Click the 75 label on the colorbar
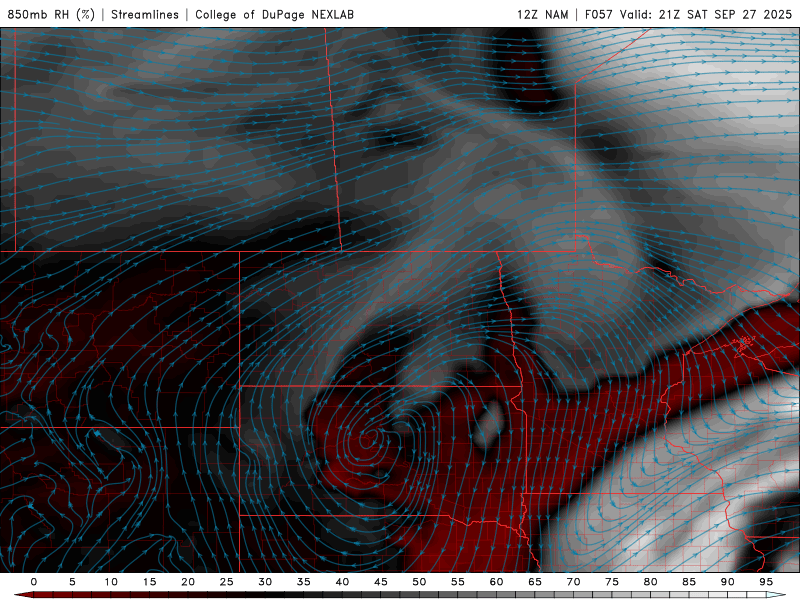The image size is (800, 600). click(x=612, y=582)
